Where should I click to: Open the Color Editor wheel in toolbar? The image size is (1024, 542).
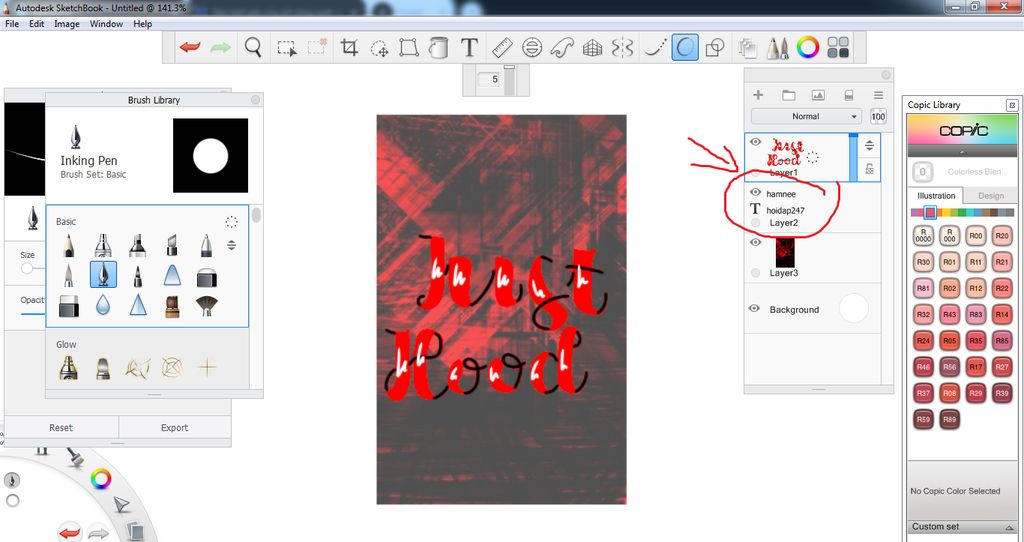[x=808, y=48]
